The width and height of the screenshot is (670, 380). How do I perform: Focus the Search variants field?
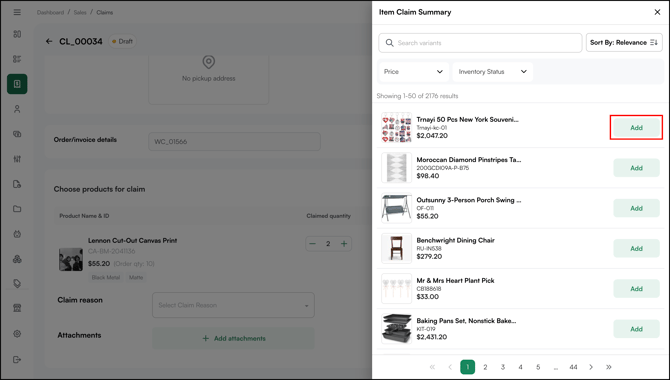[480, 43]
